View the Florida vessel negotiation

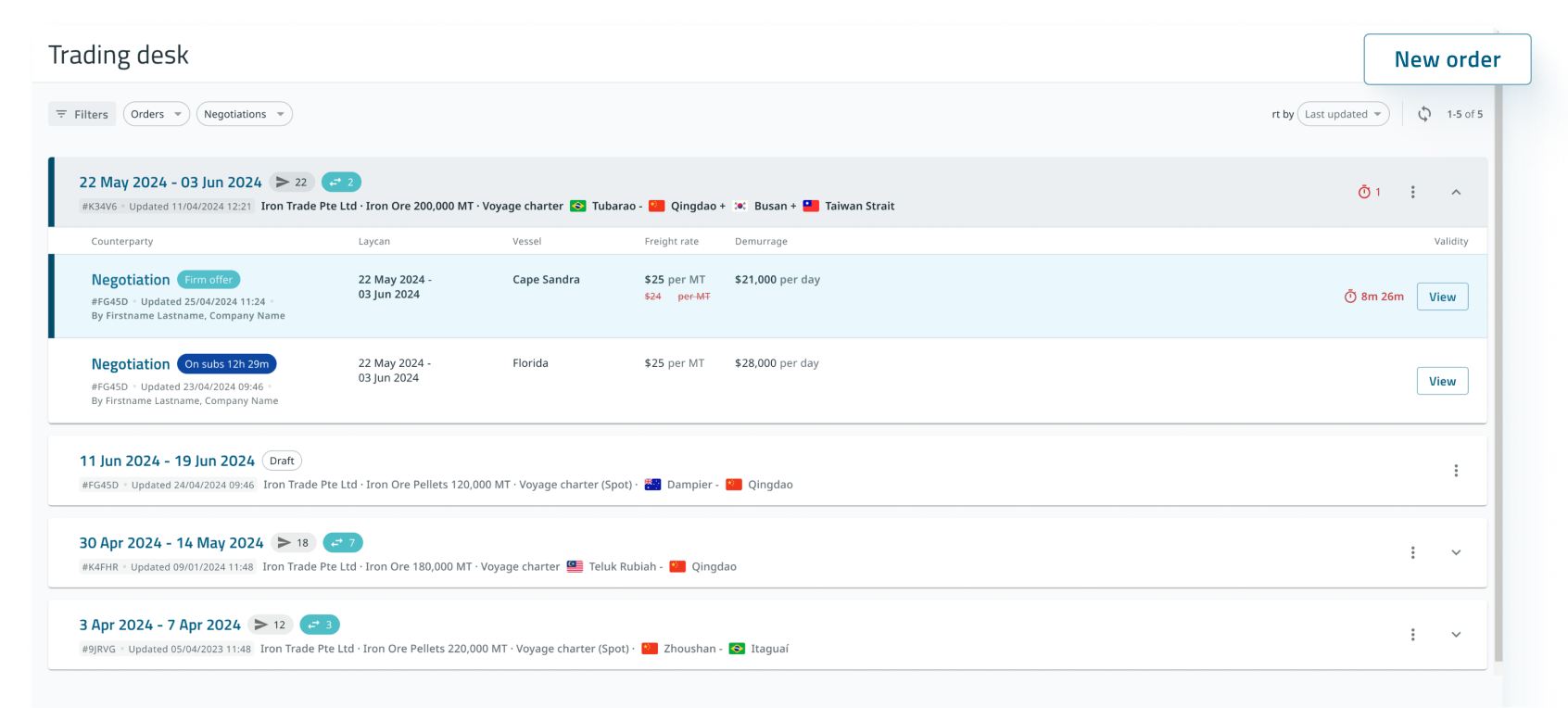(x=1442, y=381)
